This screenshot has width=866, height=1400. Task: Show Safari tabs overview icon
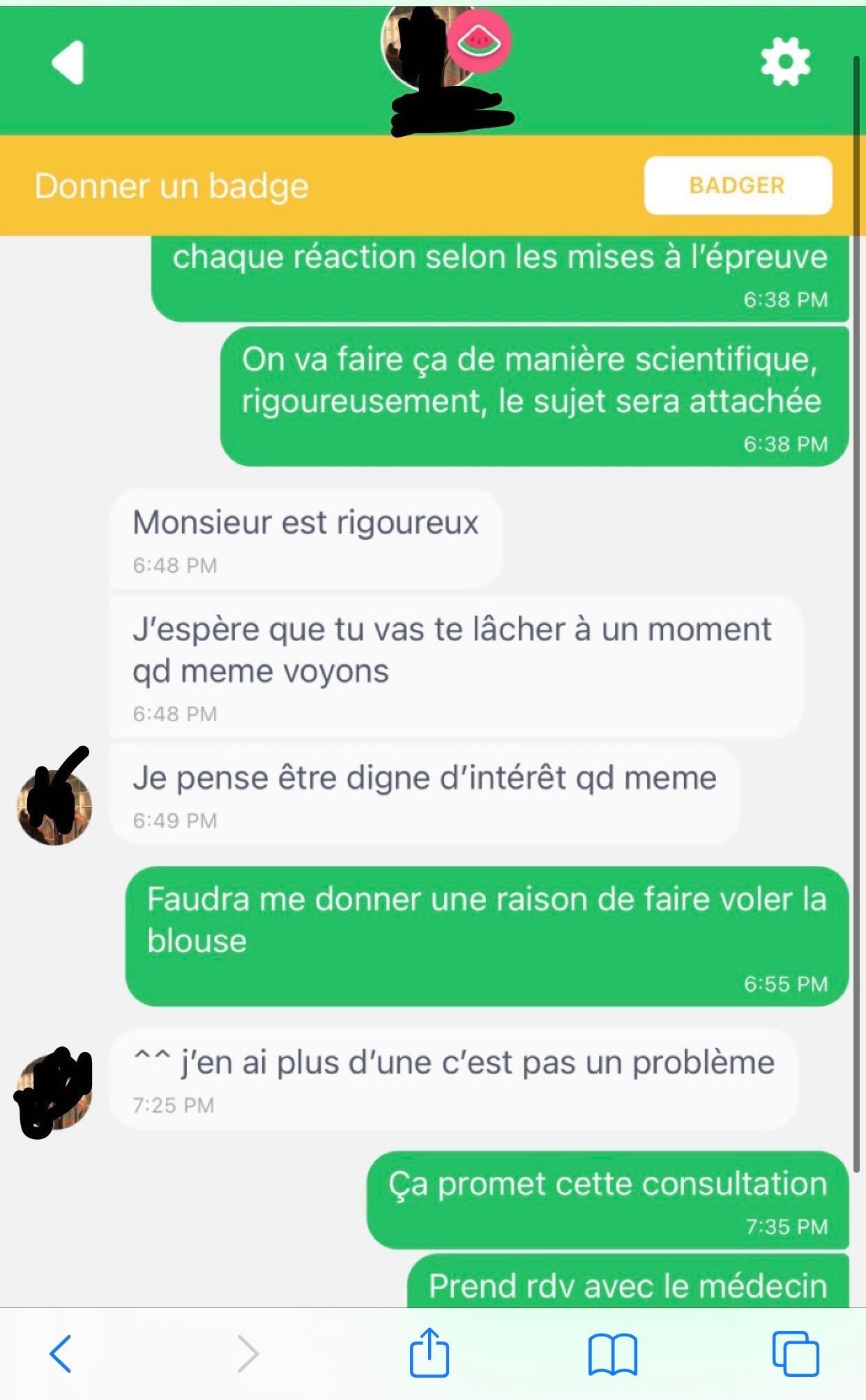tap(796, 1353)
